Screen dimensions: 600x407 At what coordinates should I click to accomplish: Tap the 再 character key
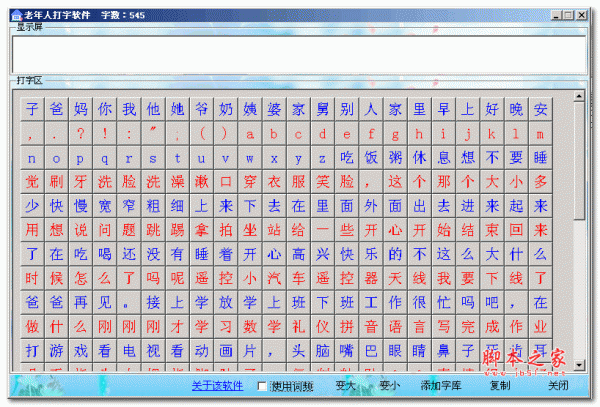[81, 302]
